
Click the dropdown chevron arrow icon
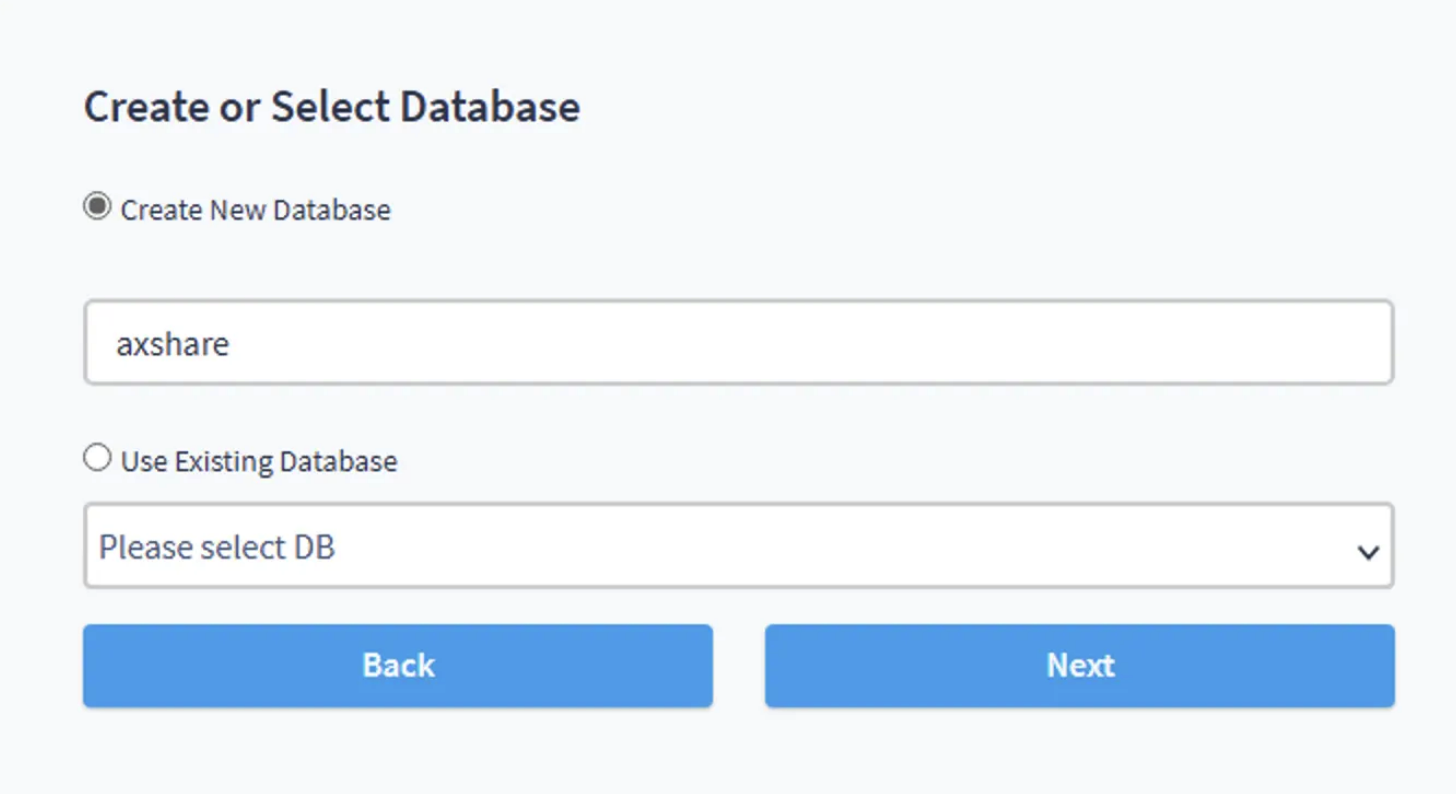(x=1367, y=551)
